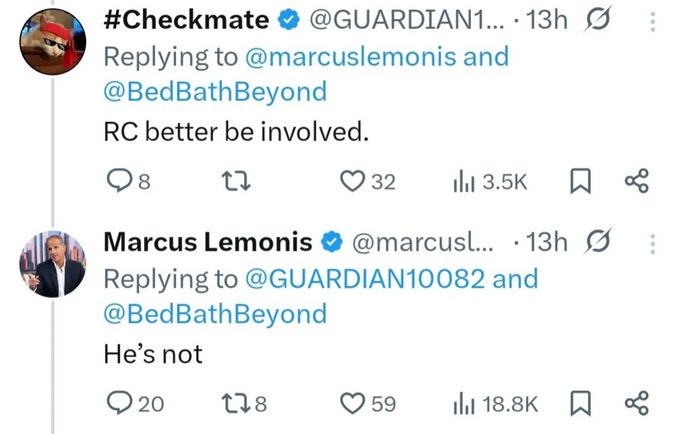Screen dimensions: 681x434
Task: Like the 'RC better be involved' tweet
Action: 367,181
